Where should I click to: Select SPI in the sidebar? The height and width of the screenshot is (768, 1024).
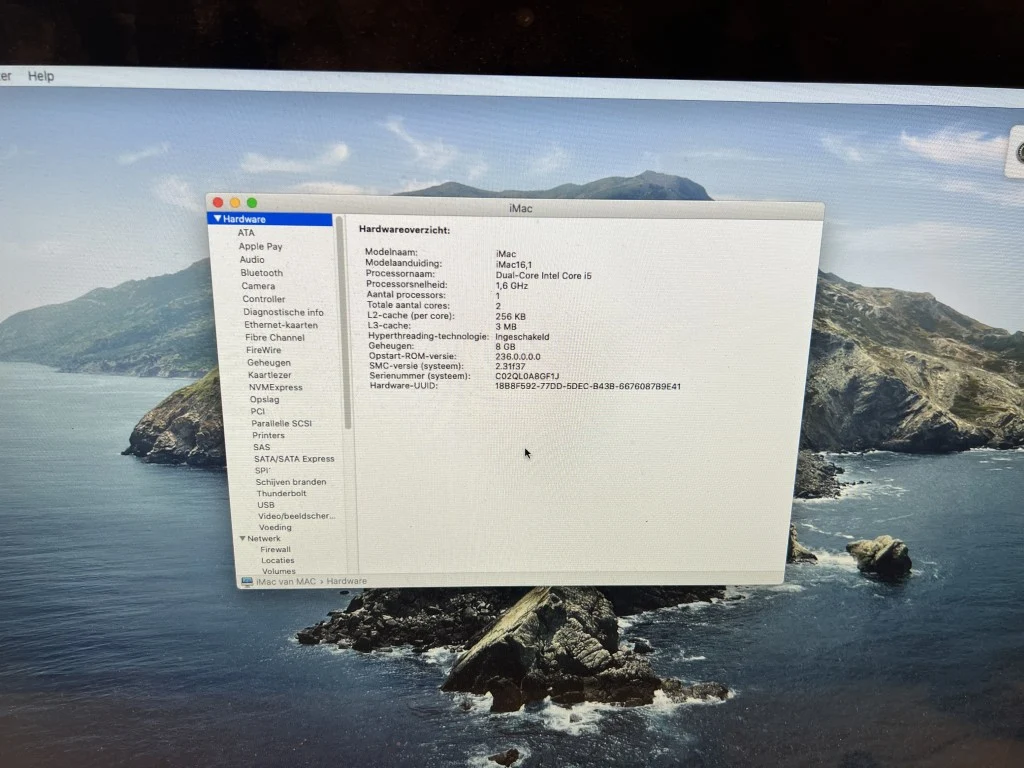click(x=261, y=470)
